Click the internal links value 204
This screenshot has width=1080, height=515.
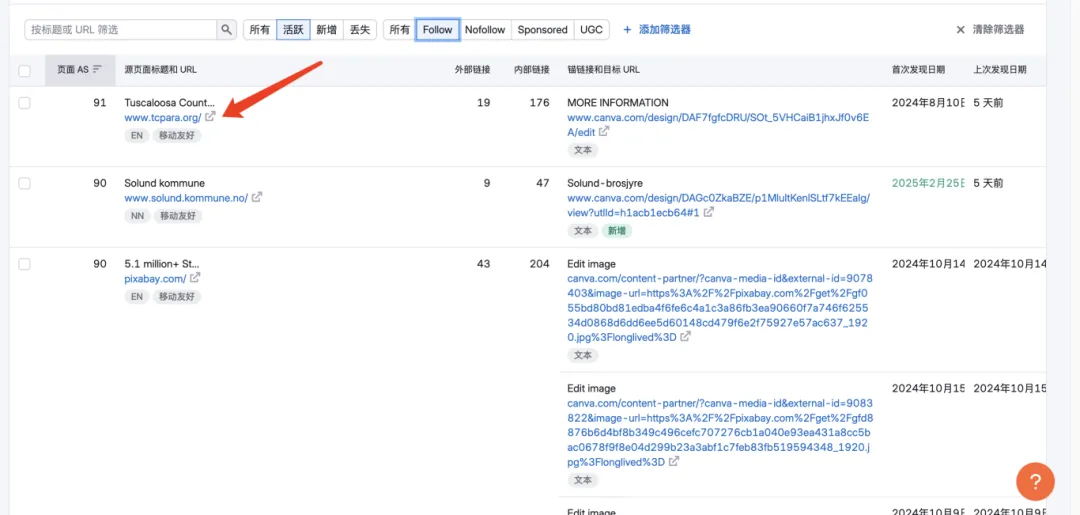541,264
